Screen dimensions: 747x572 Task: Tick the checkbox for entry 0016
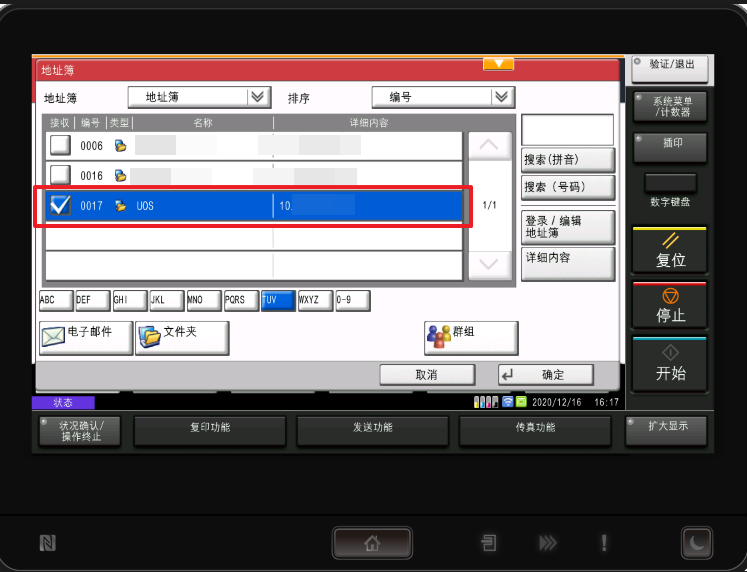61,175
